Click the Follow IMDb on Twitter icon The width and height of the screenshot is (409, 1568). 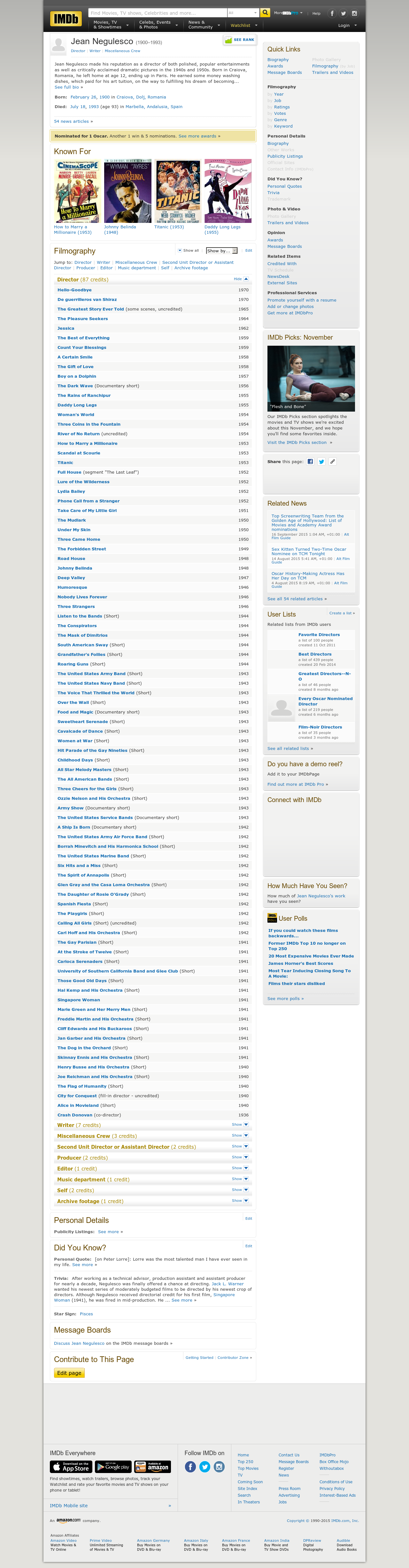[x=205, y=1466]
